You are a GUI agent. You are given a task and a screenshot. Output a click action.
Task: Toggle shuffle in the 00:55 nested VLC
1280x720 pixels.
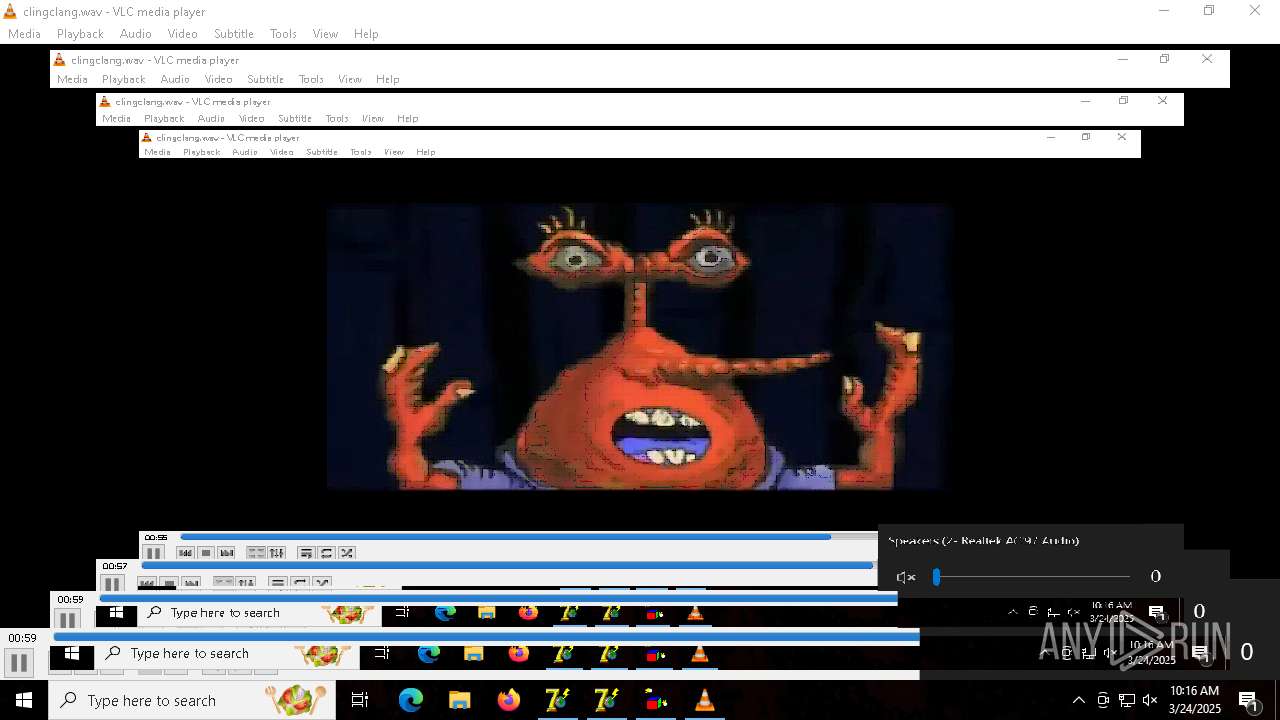347,553
